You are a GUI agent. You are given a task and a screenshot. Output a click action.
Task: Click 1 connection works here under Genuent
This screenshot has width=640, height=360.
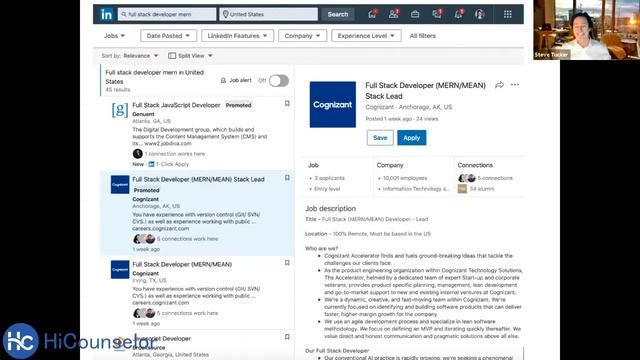click(175, 154)
